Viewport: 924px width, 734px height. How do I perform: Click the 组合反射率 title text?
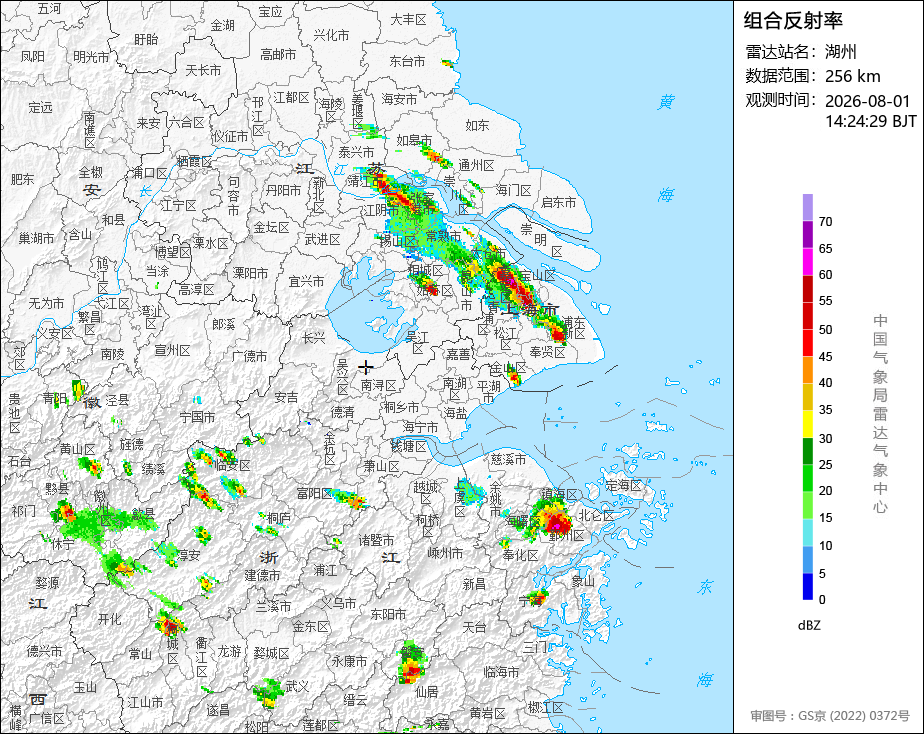[x=793, y=21]
